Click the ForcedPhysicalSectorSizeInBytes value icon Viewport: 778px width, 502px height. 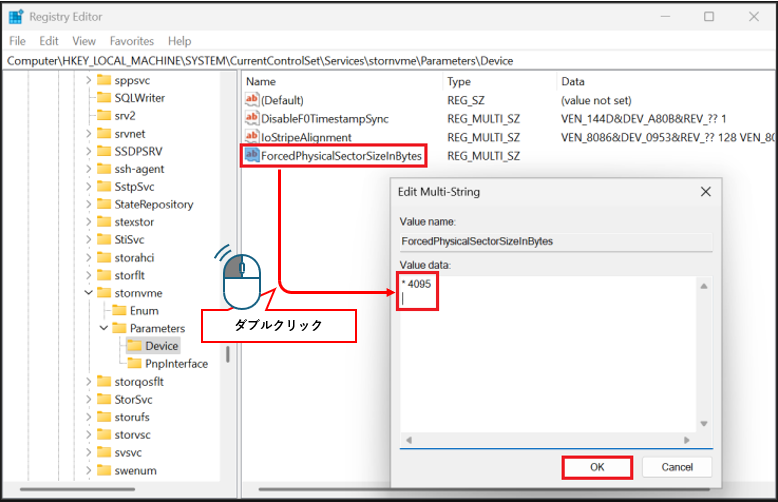click(x=252, y=155)
